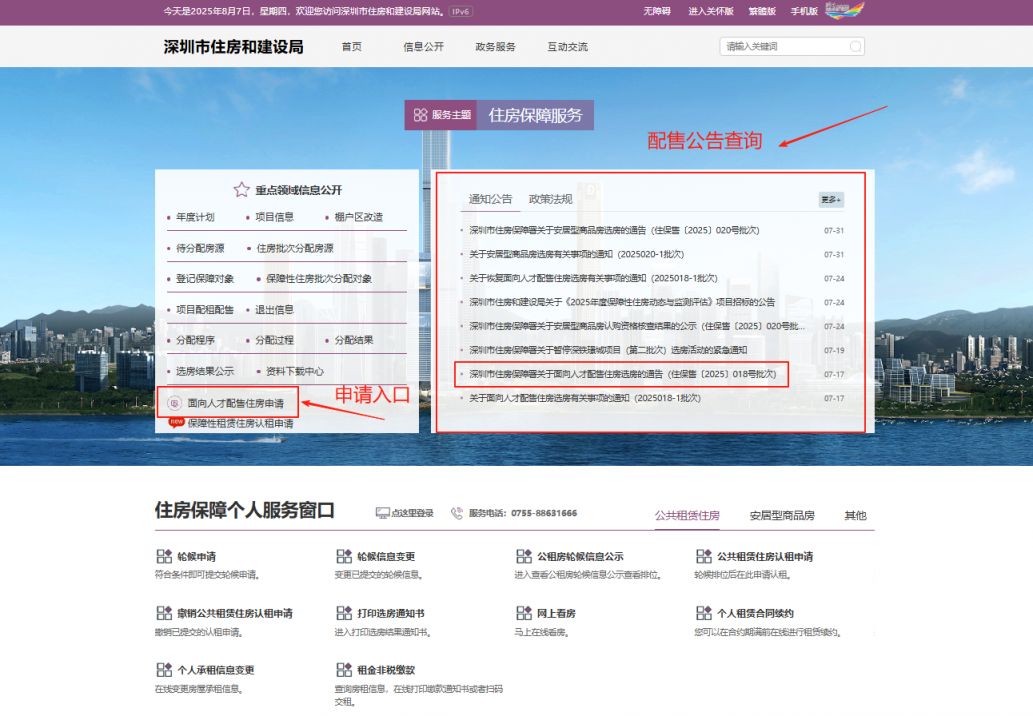Click the star icon beside 重点领域信息公开
Viewport: 1033px width, 716px height.
click(x=241, y=190)
